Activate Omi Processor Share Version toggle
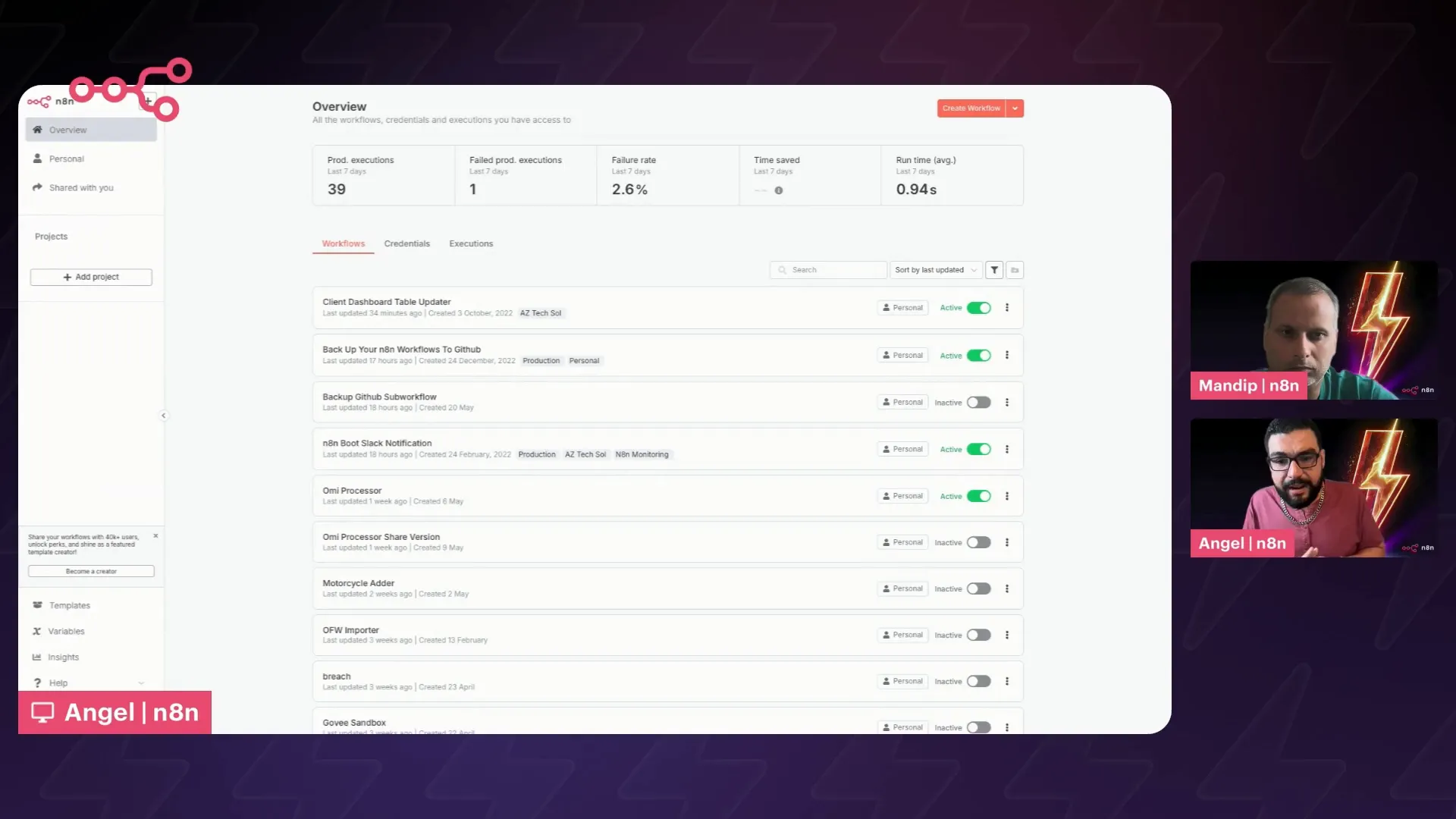 (x=979, y=542)
